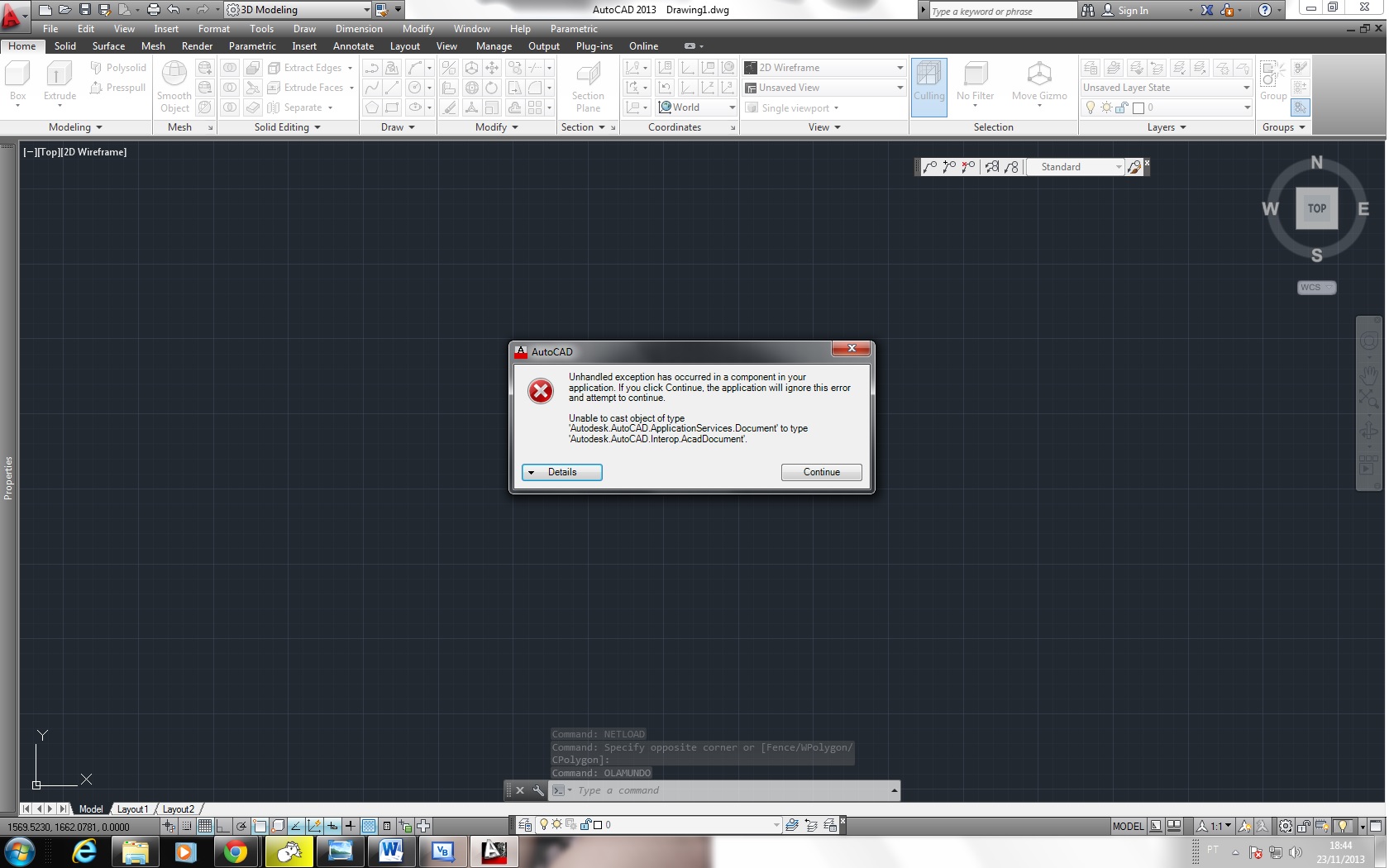Toggle Object Snap in status bar

coord(260,826)
